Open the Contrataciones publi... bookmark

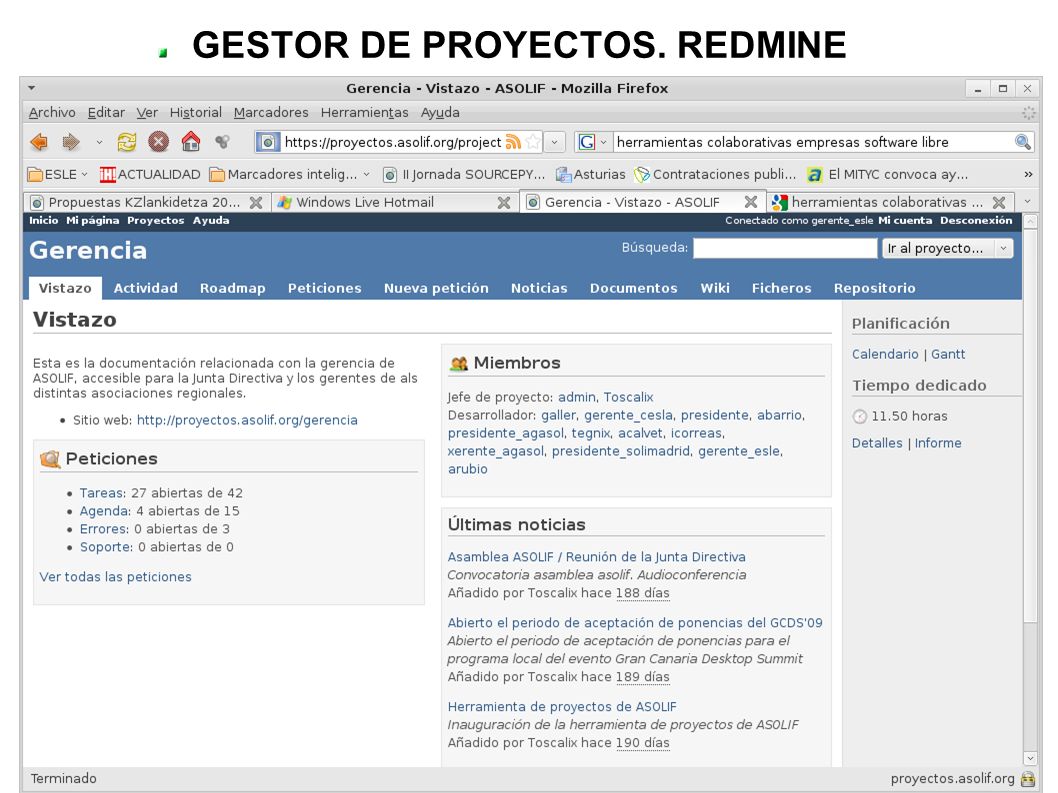[715, 174]
